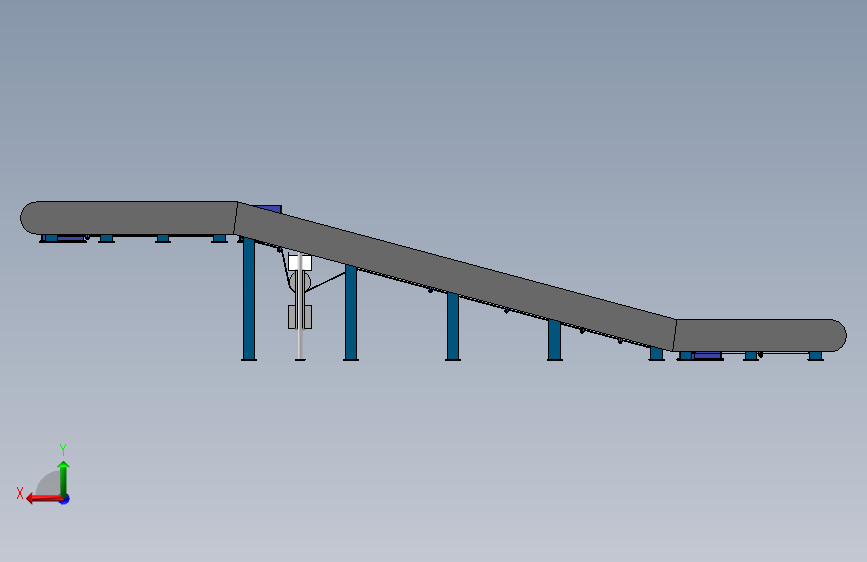Pick the tallest blue support leg under the belt bend
Image resolution: width=867 pixels, height=562 pixels.
tap(249, 299)
